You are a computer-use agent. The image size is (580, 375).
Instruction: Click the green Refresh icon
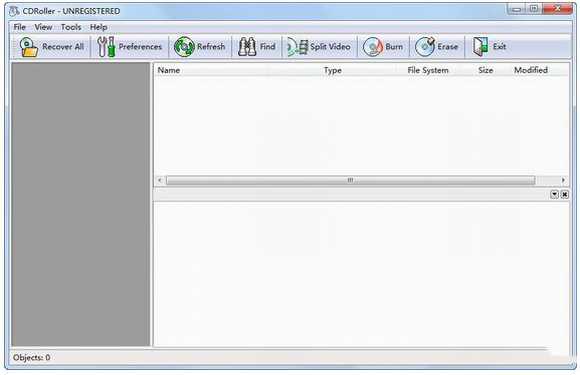pos(184,47)
